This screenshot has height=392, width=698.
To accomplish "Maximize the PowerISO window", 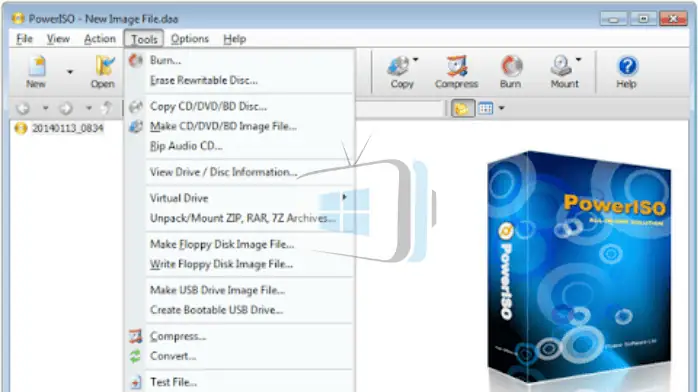I will pos(643,19).
